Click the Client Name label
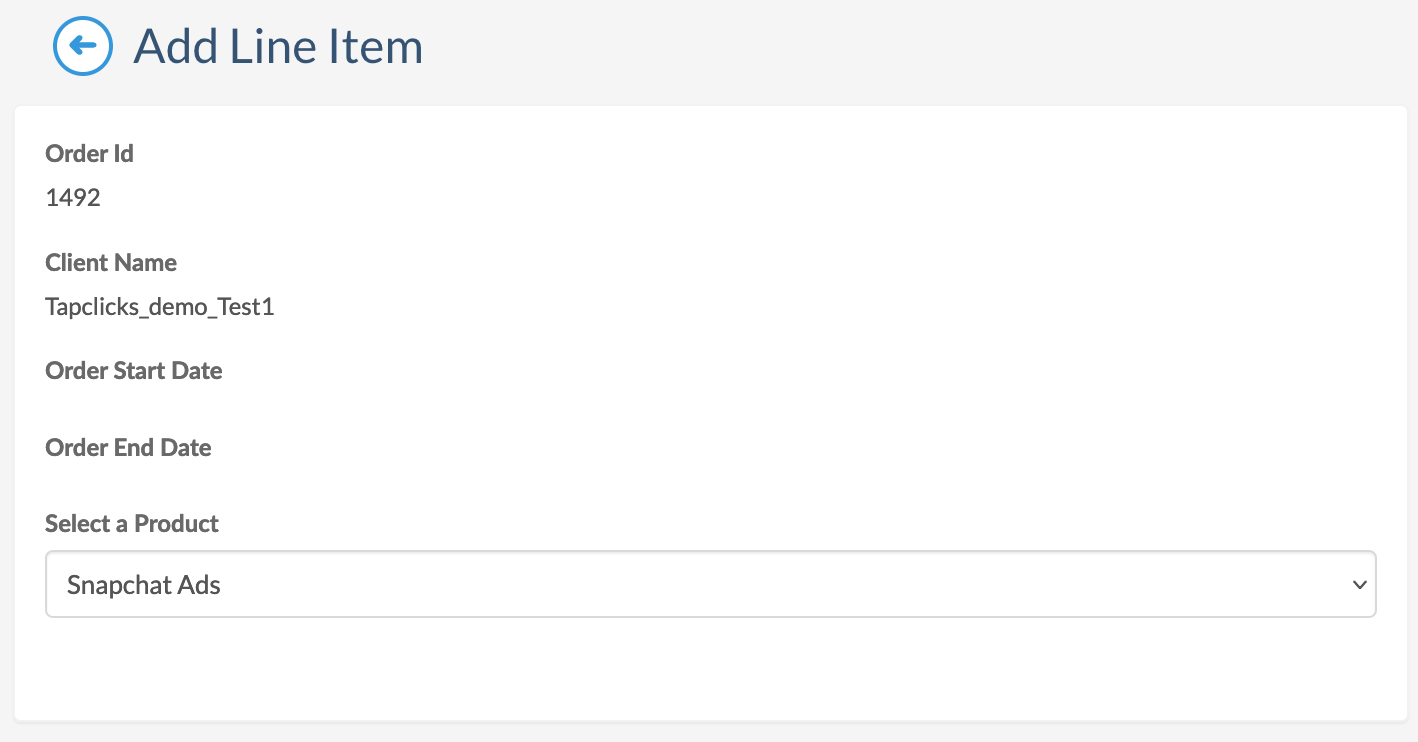Image resolution: width=1418 pixels, height=742 pixels. 111,262
